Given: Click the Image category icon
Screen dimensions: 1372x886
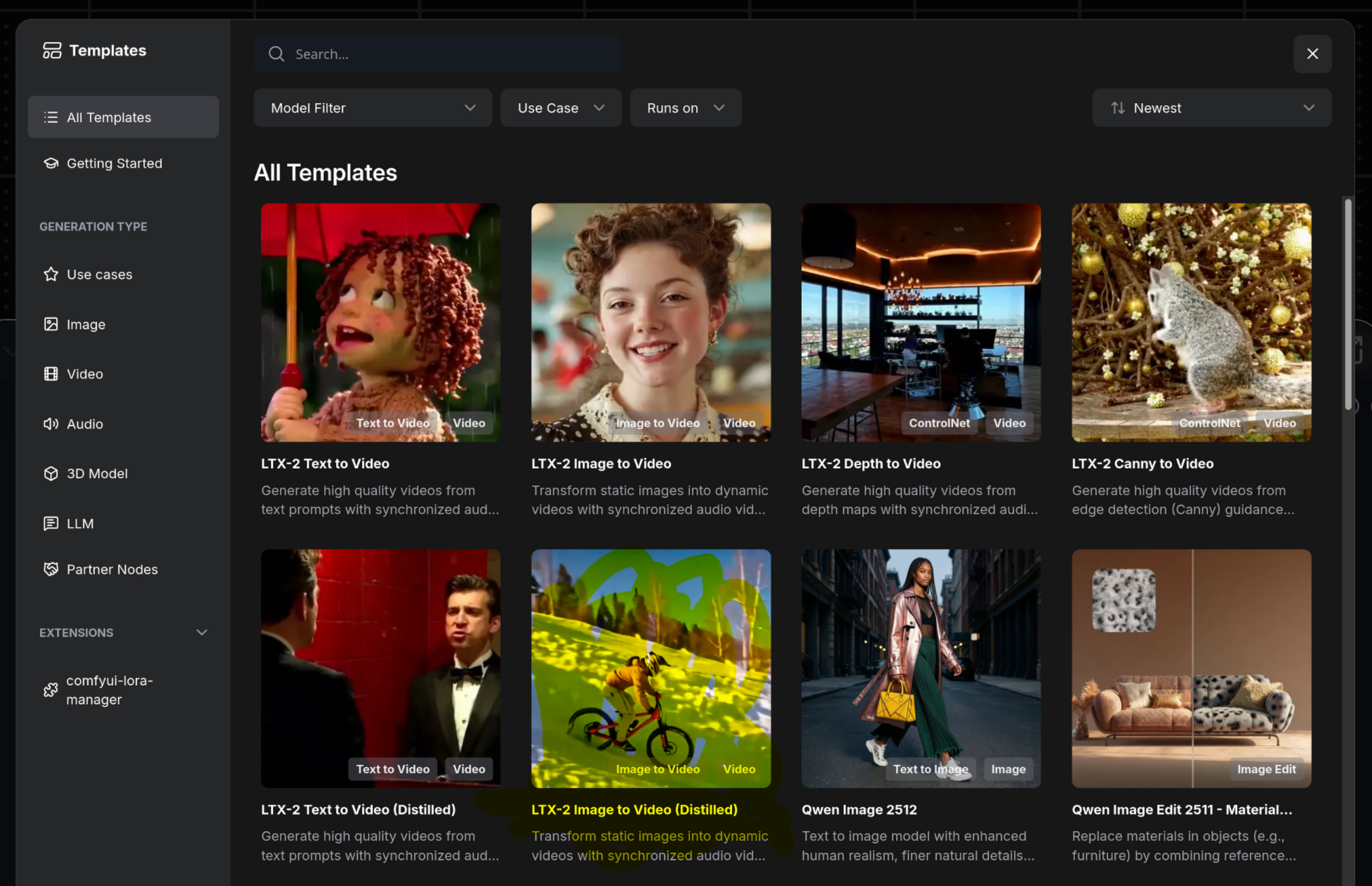Looking at the screenshot, I should click(x=51, y=324).
